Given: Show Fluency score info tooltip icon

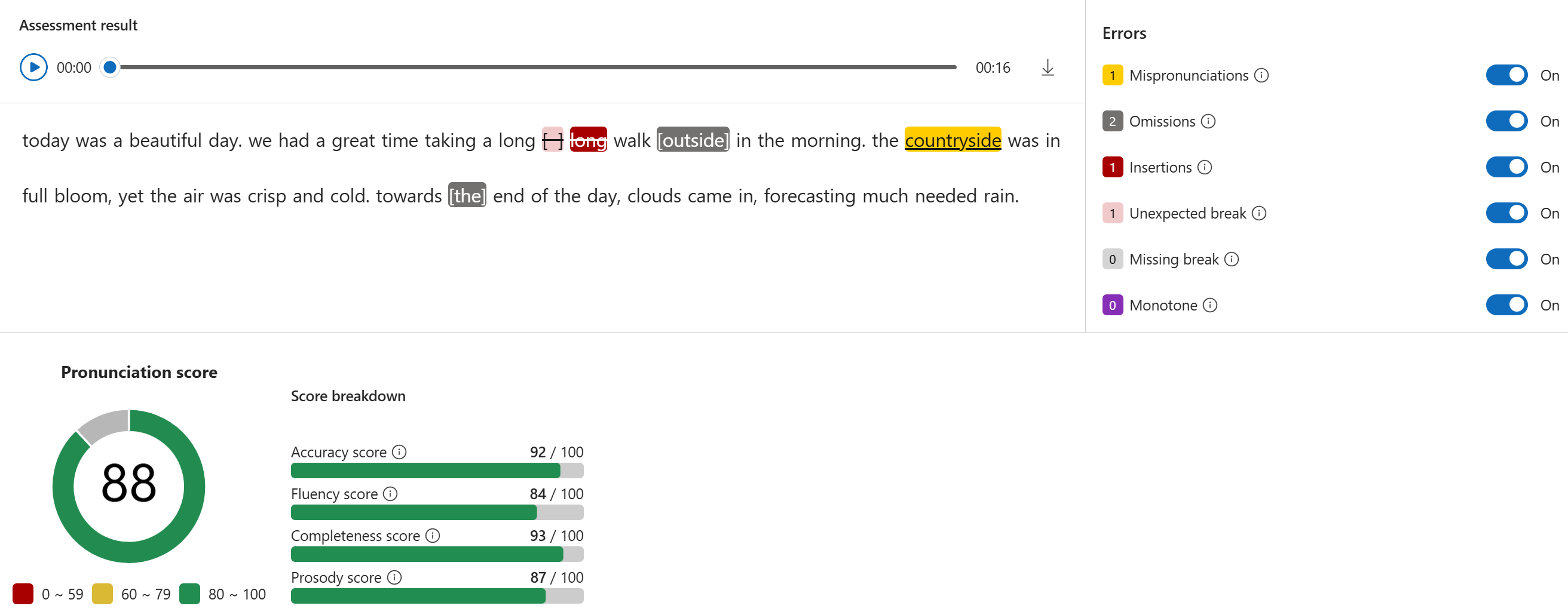Looking at the screenshot, I should tap(390, 494).
